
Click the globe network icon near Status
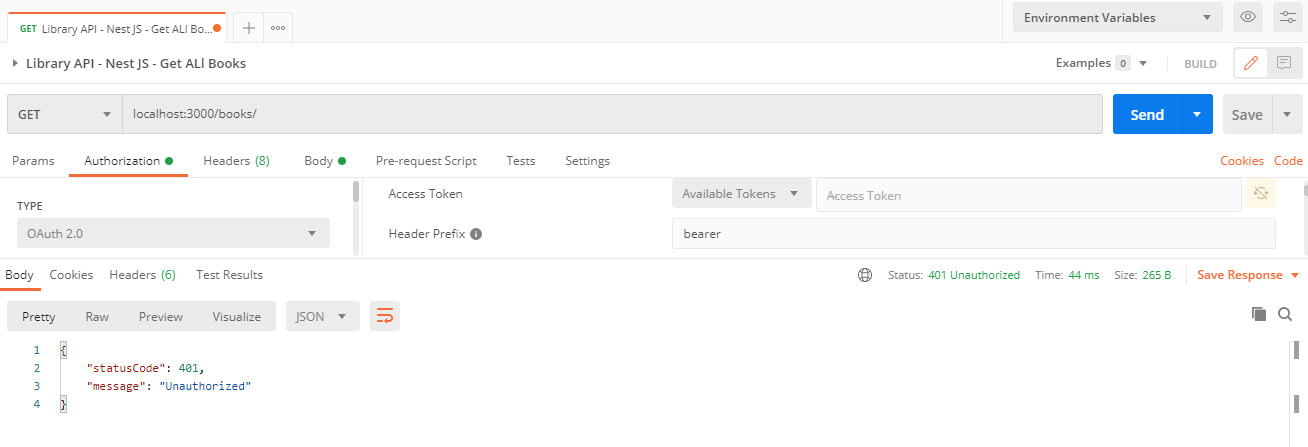point(865,275)
